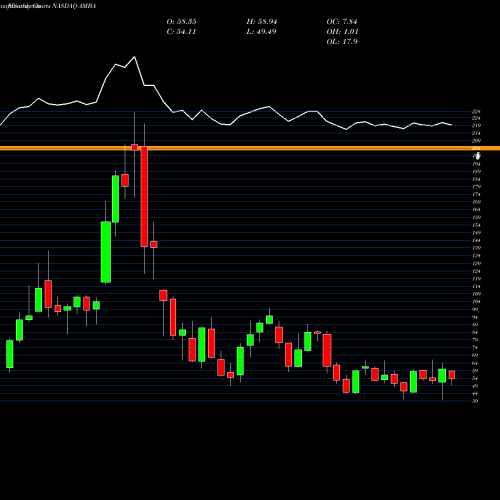Click the 219 price axis label
Screen dimensions: 500x500
476,125
